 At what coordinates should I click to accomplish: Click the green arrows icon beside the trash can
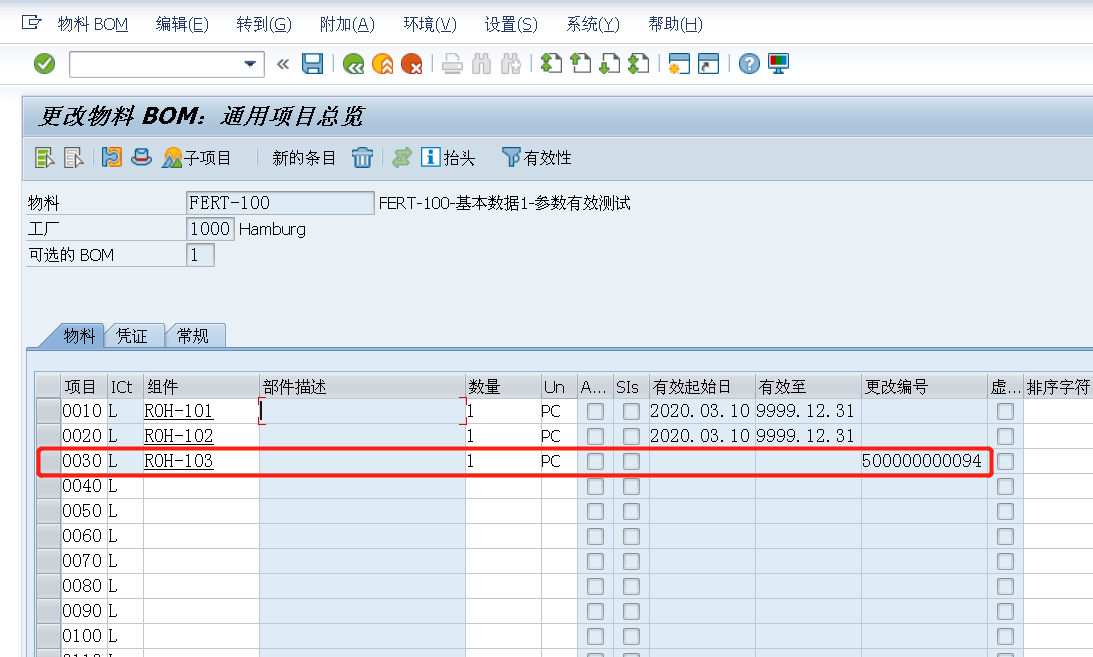402,158
